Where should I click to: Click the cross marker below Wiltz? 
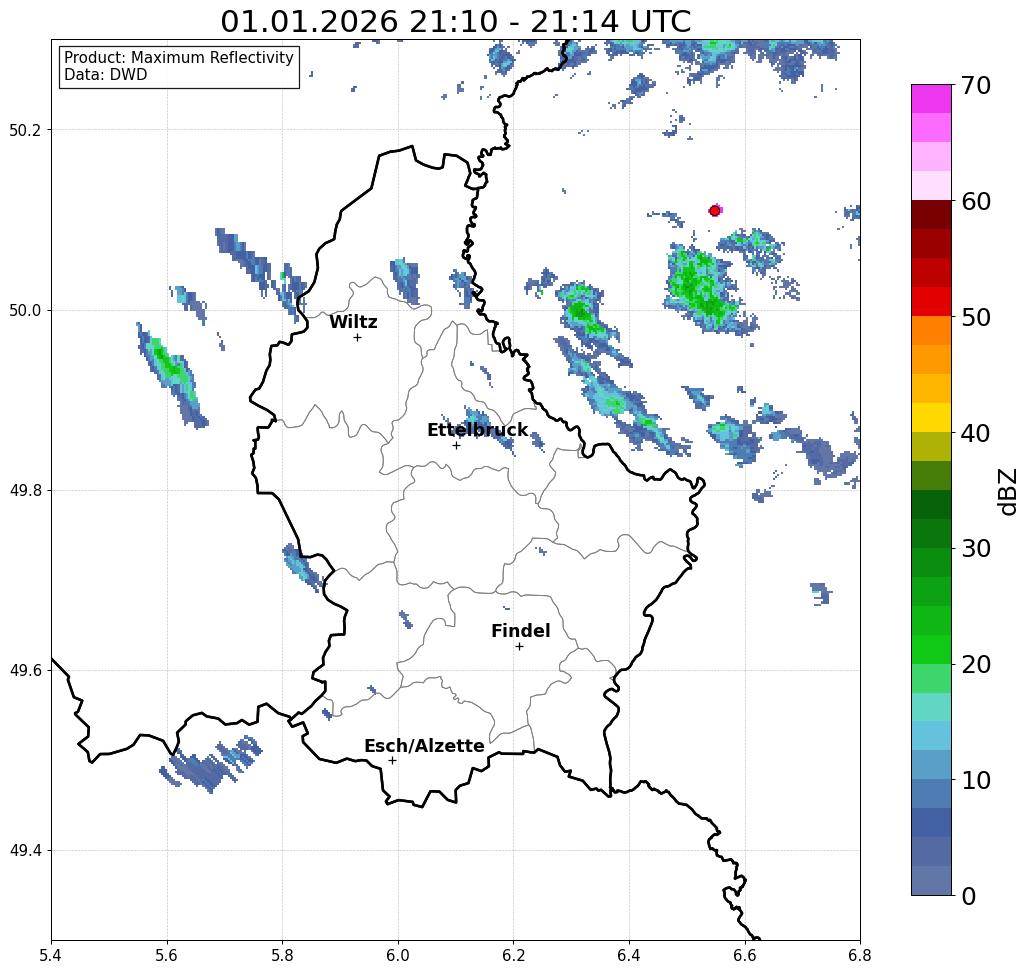coord(357,338)
